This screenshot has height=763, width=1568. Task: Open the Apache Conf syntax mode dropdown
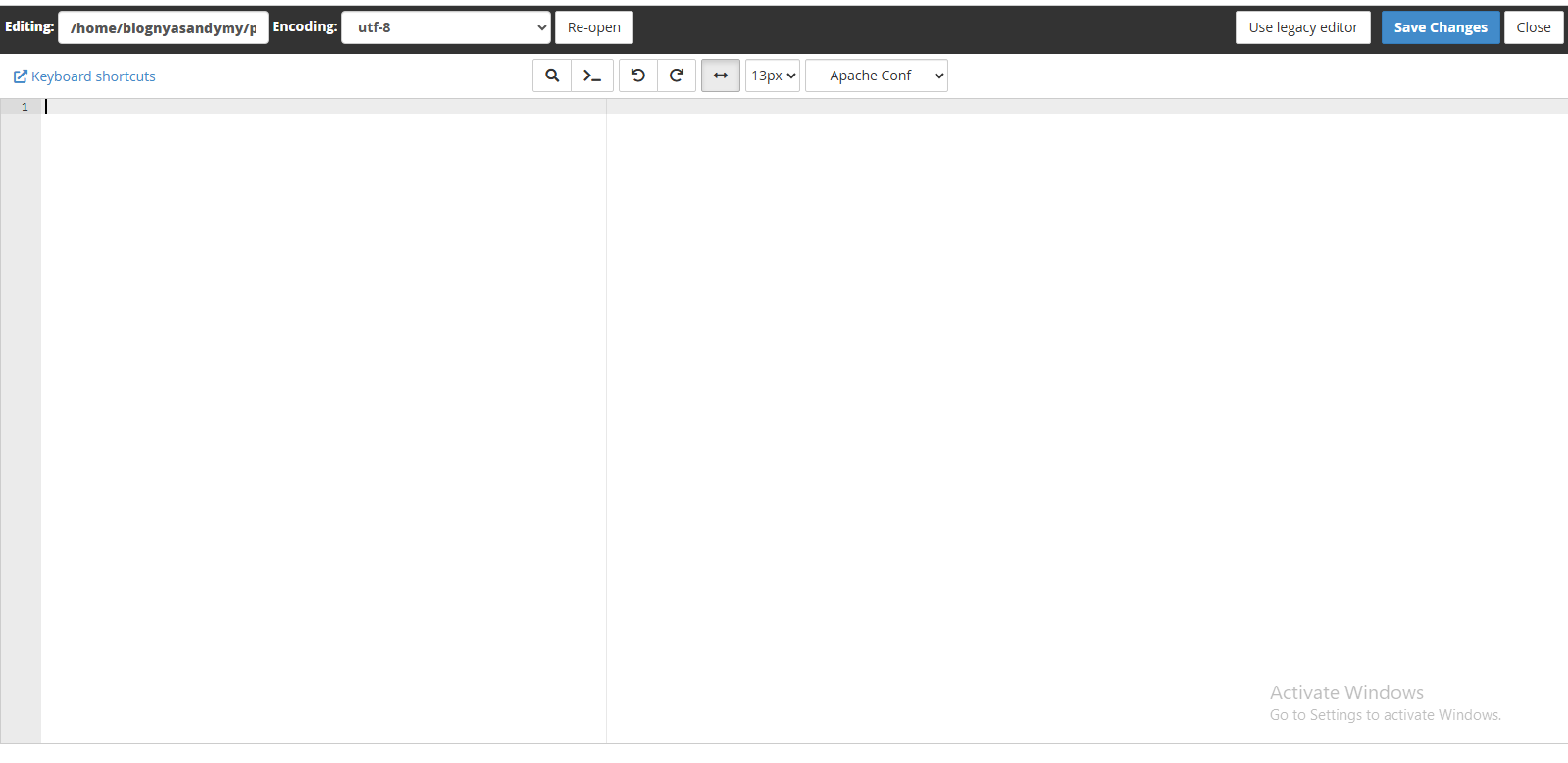tap(877, 76)
